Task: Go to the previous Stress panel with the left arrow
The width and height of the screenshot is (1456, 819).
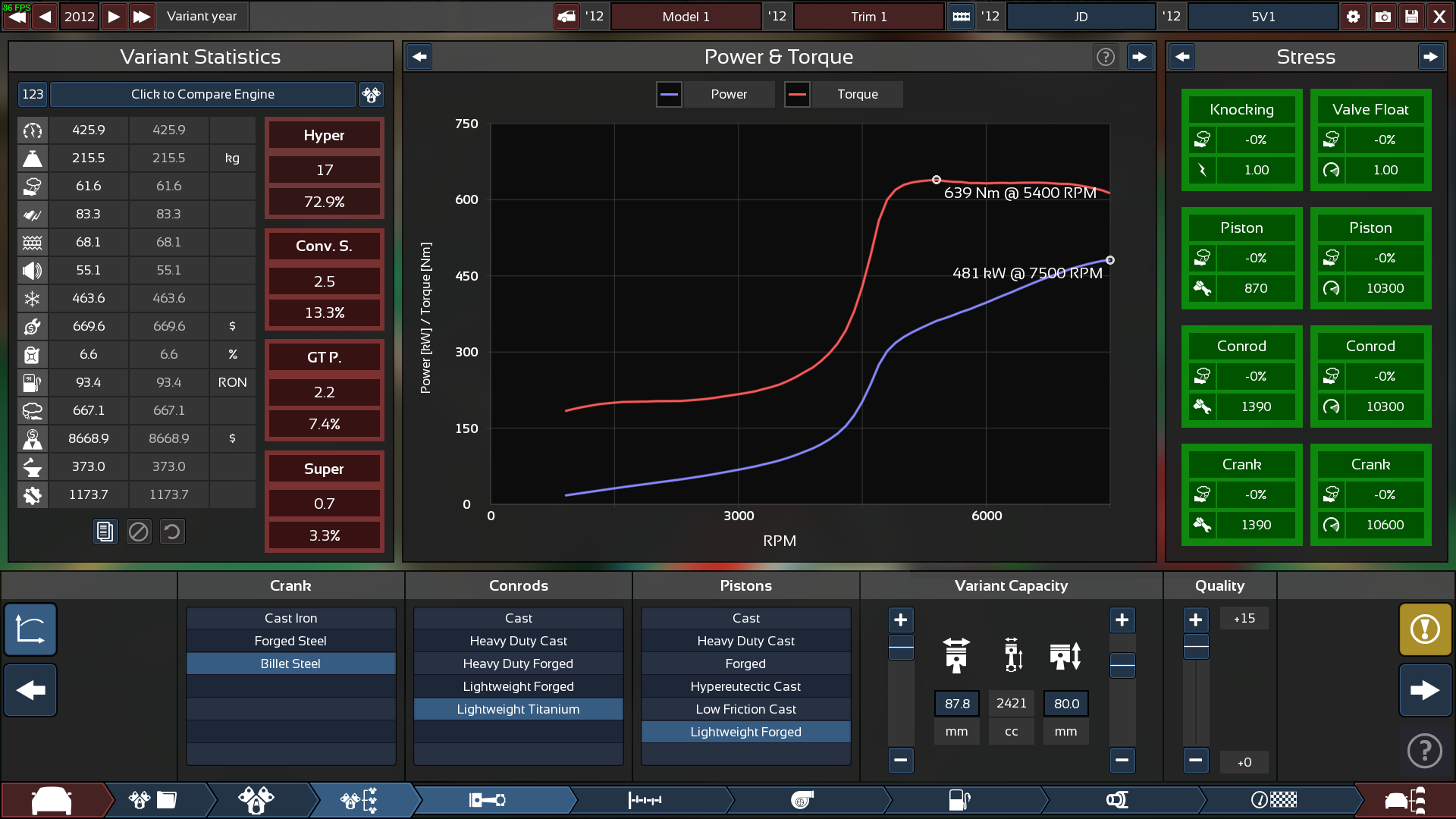Action: pyautogui.click(x=1182, y=57)
